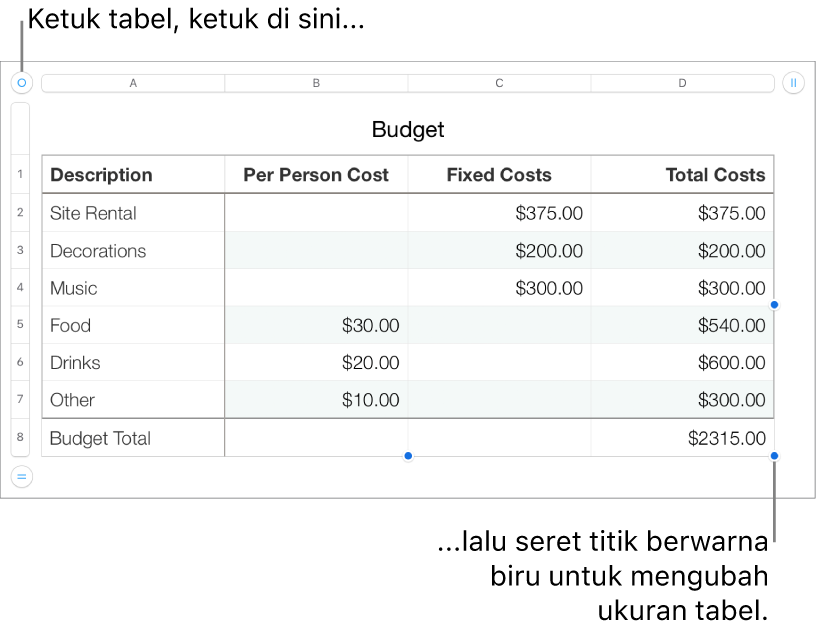The height and width of the screenshot is (630, 817).
Task: Select column A header
Action: [133, 83]
